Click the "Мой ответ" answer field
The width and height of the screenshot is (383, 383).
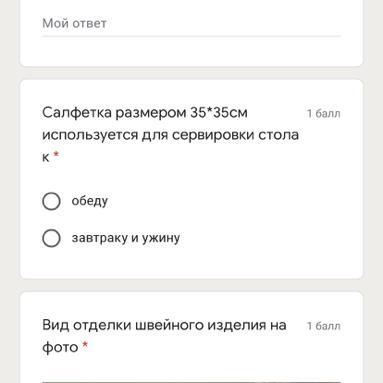[191, 24]
